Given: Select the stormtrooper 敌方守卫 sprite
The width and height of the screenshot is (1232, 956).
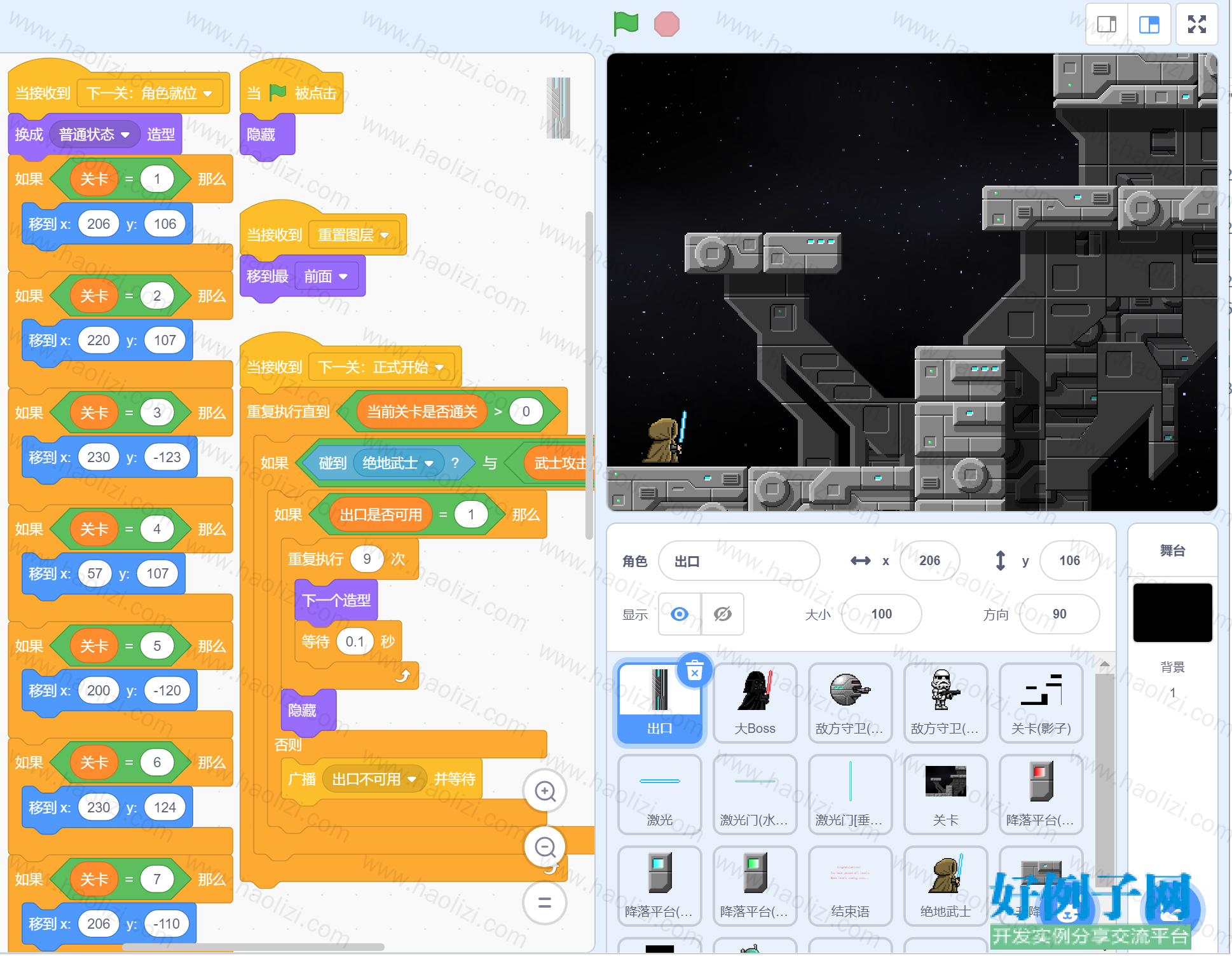Looking at the screenshot, I should pyautogui.click(x=946, y=703).
